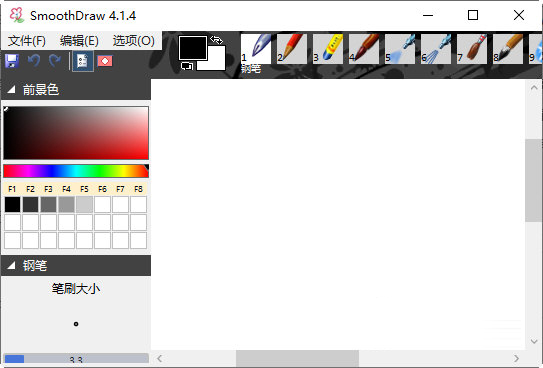
Task: Select brush 3, the yellow-blue crayon
Action: 328,48
